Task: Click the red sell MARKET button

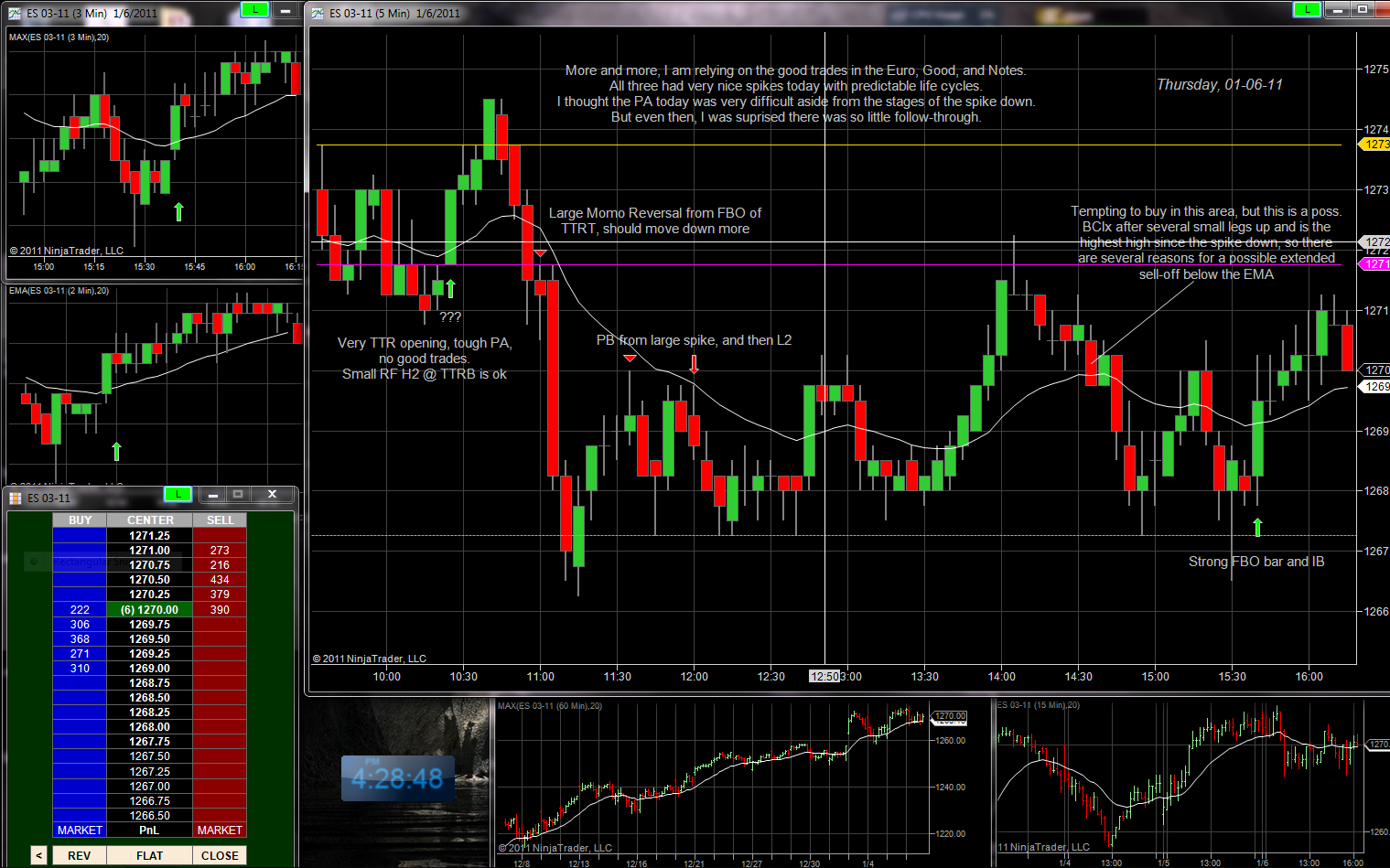Action: [x=220, y=830]
